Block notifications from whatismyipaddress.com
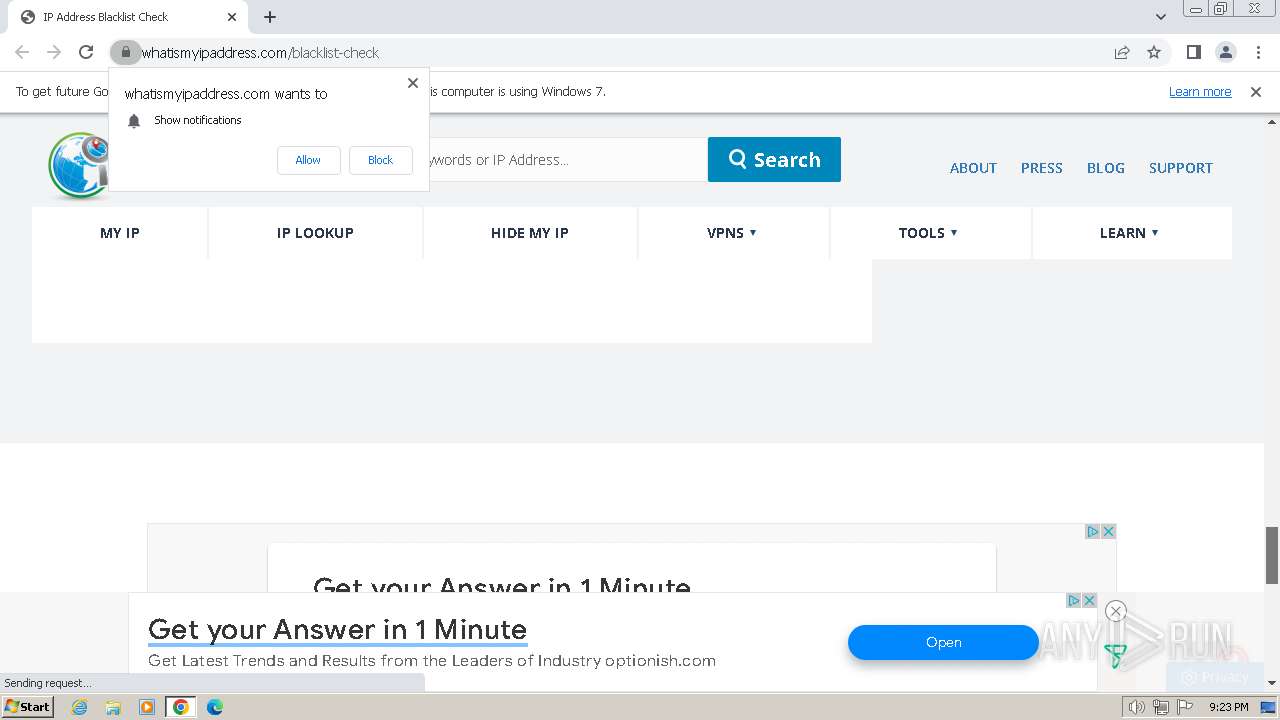This screenshot has height=720, width=1280. click(380, 160)
